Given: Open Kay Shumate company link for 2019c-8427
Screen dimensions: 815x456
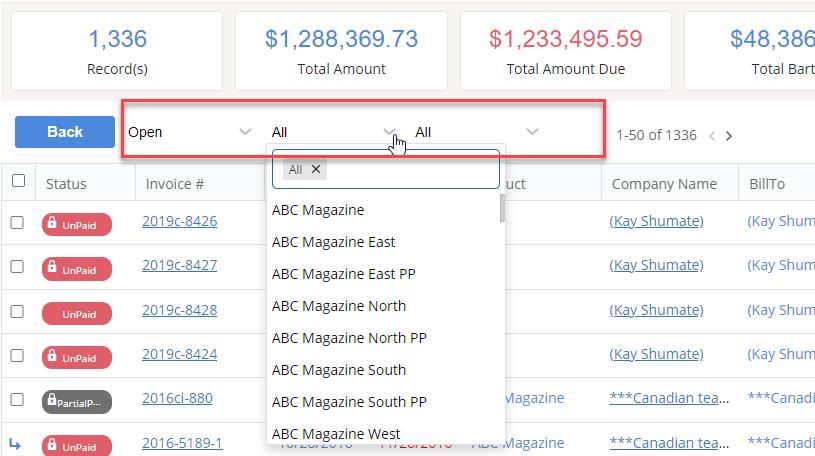Looking at the screenshot, I should [x=656, y=265].
